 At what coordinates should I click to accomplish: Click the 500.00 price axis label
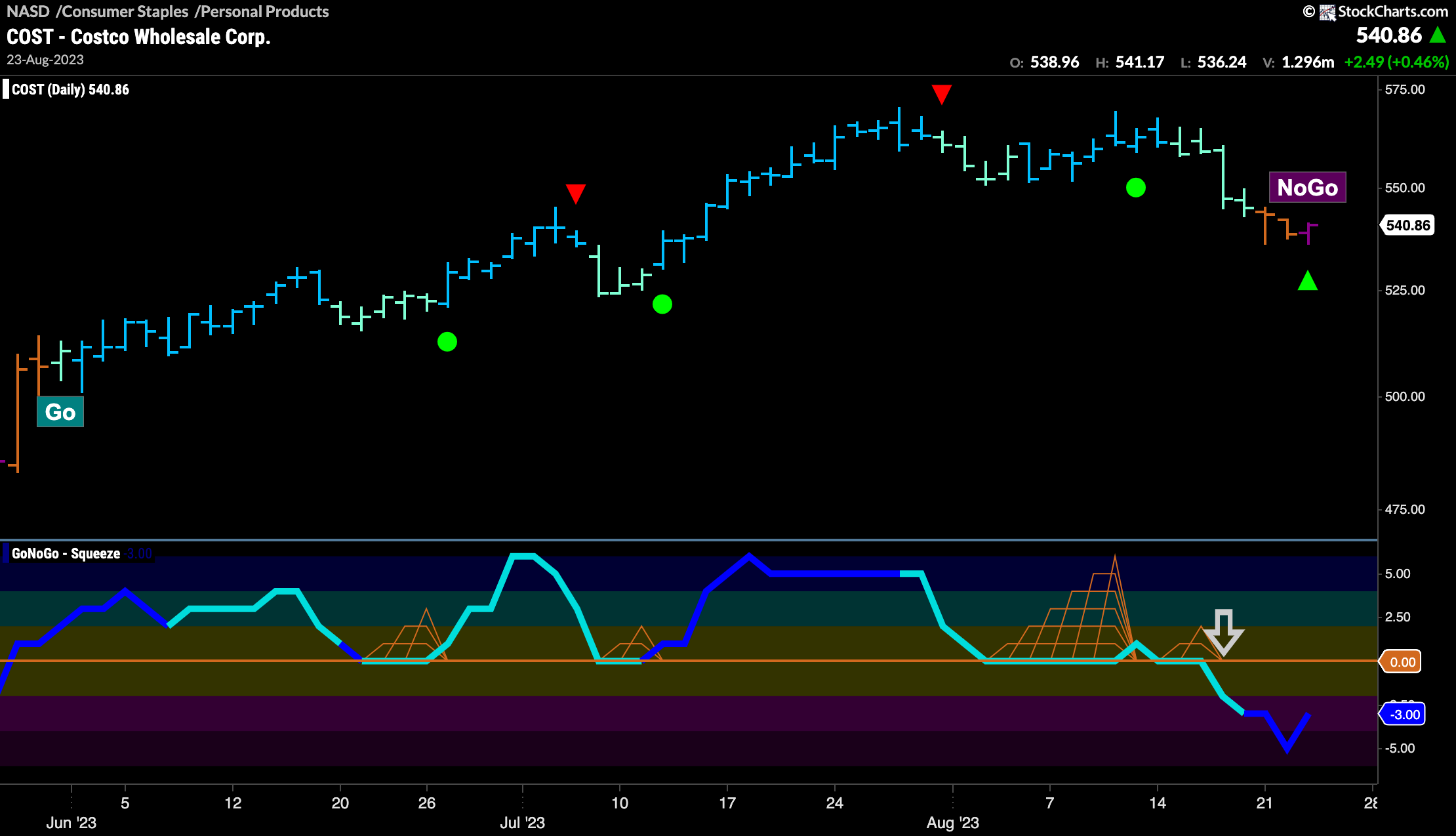(1405, 396)
